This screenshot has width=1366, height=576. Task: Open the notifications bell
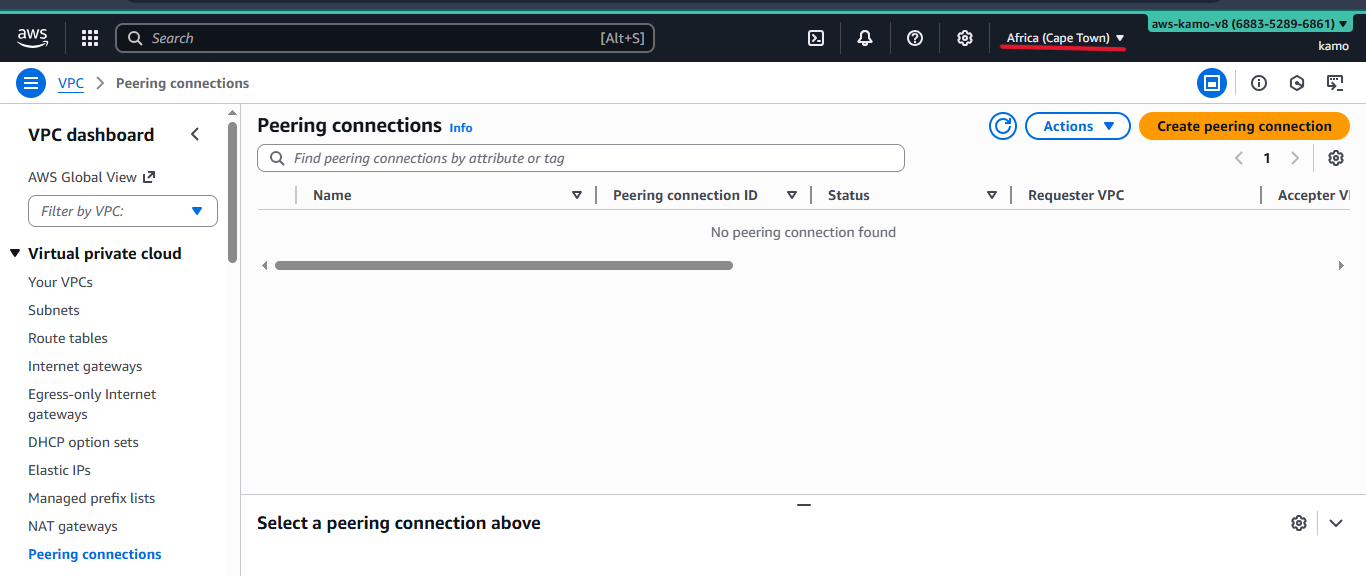[864, 37]
